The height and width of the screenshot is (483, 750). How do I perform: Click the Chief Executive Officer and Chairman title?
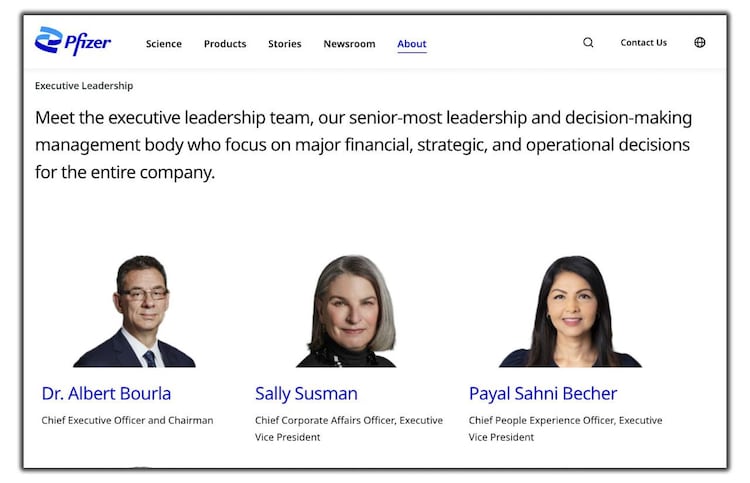(127, 420)
